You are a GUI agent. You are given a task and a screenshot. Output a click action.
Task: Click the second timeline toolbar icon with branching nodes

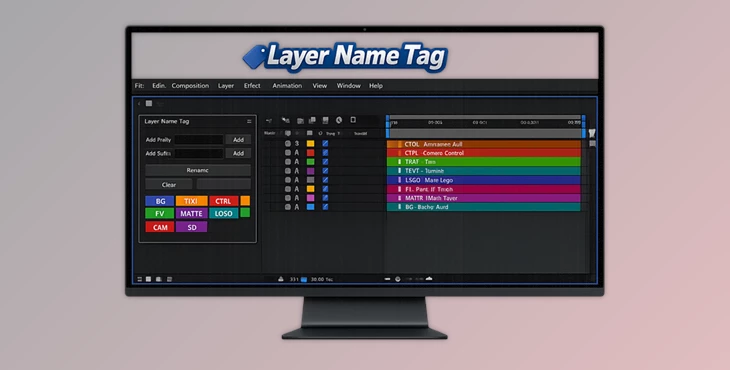coord(286,121)
